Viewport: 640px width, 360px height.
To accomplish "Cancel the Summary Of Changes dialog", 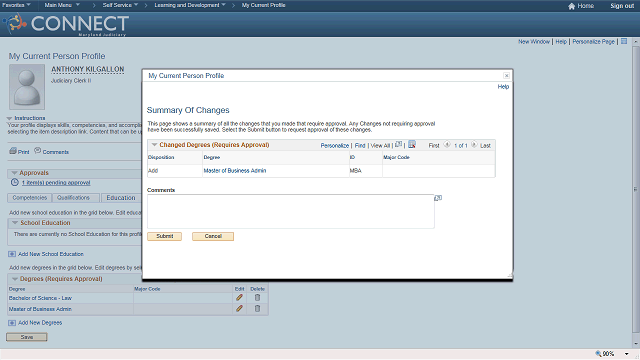I will click(x=213, y=236).
